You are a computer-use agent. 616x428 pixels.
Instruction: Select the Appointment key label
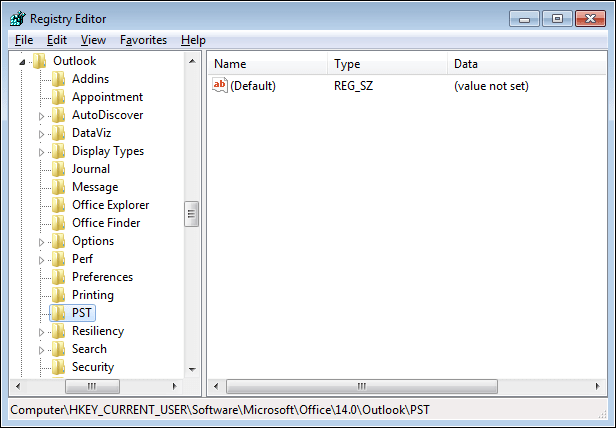pyautogui.click(x=107, y=97)
